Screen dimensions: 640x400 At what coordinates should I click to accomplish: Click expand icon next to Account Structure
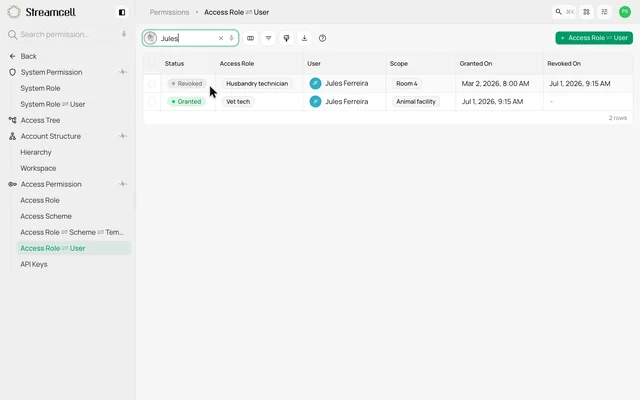(122, 136)
